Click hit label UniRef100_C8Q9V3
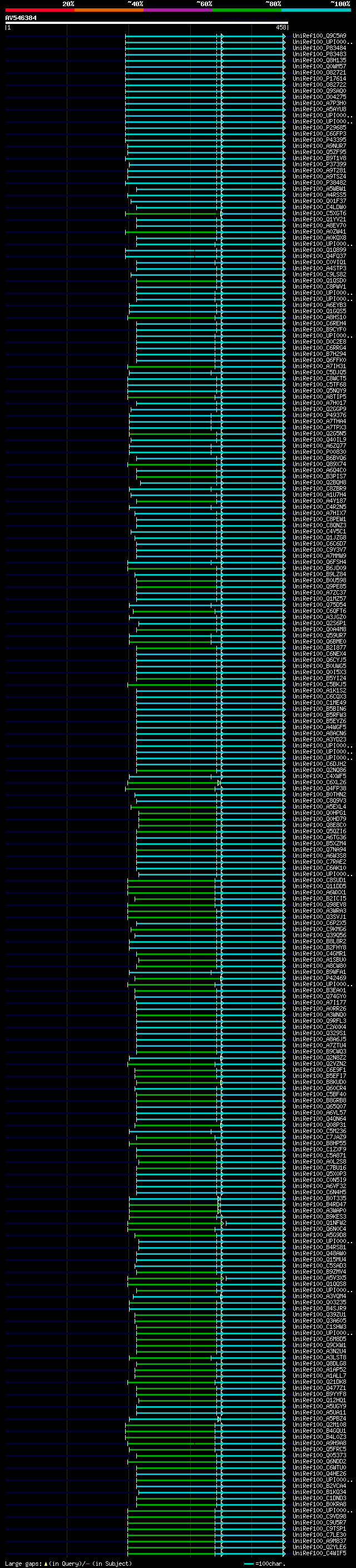Screen dimensions: 356x1568 click(x=319, y=800)
